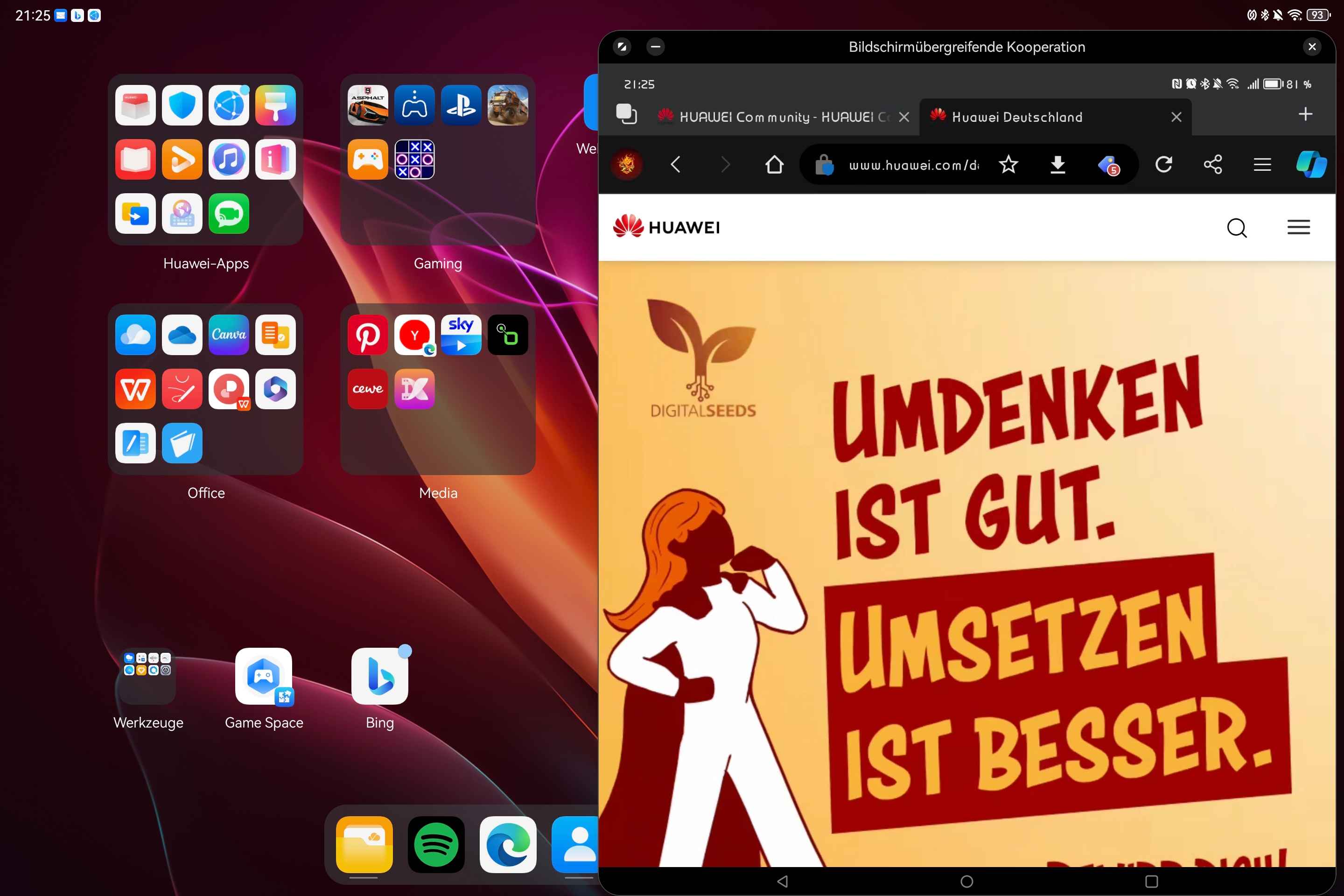1344x896 pixels.
Task: Open the Sky app in Media folder
Action: [461, 335]
